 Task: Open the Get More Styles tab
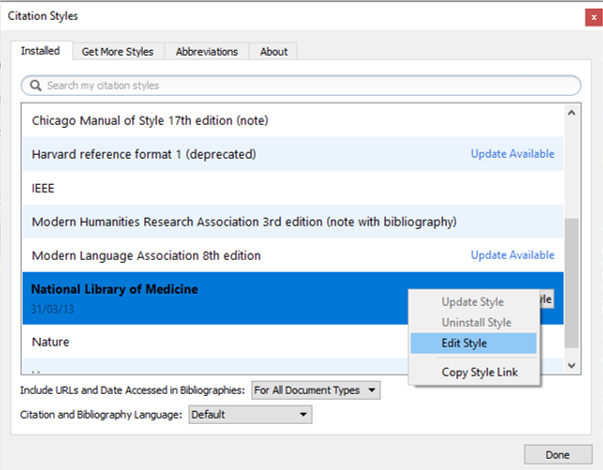pyautogui.click(x=118, y=52)
